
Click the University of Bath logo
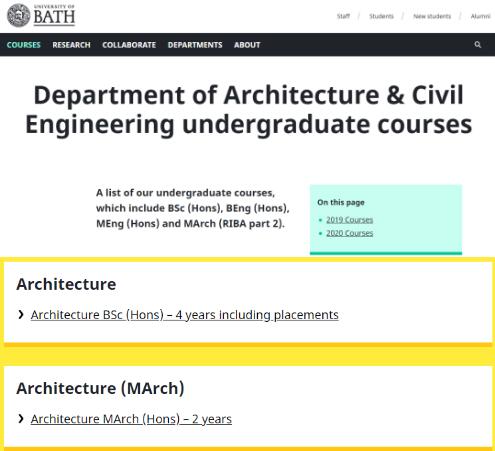(x=41, y=16)
